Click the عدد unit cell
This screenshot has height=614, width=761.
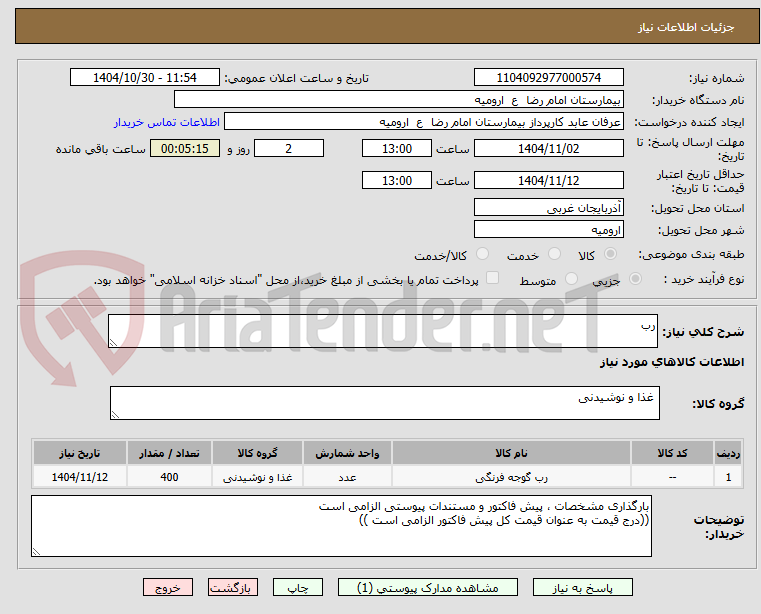click(x=347, y=477)
